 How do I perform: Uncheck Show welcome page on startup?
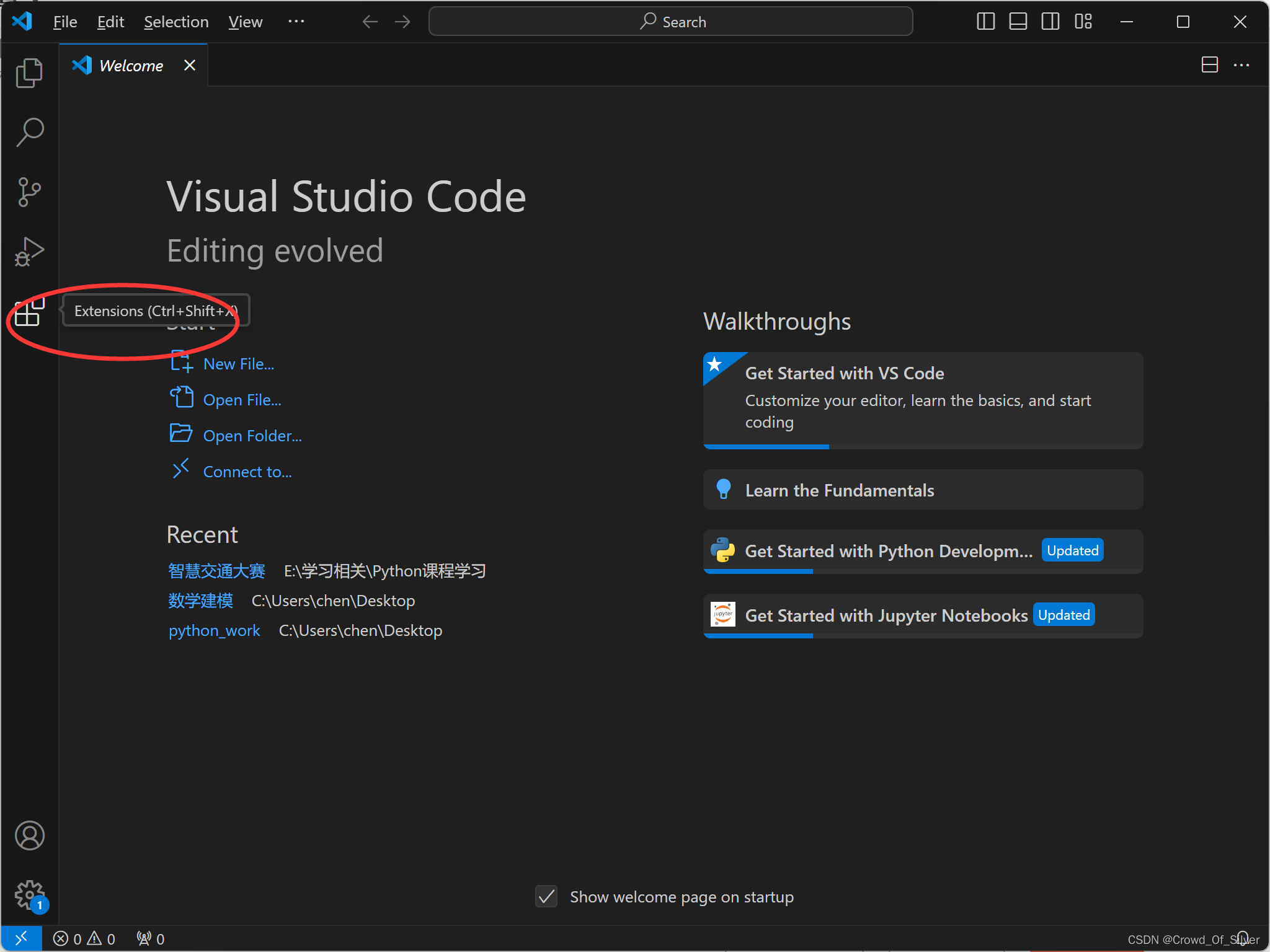click(546, 896)
